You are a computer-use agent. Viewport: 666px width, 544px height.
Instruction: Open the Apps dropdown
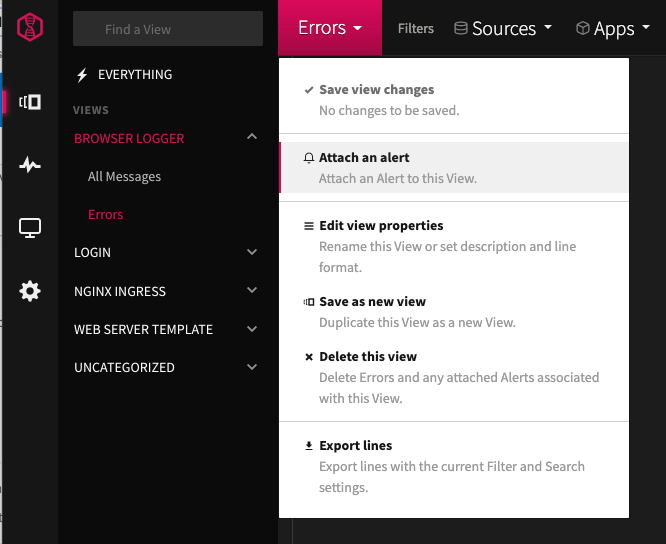pos(613,28)
